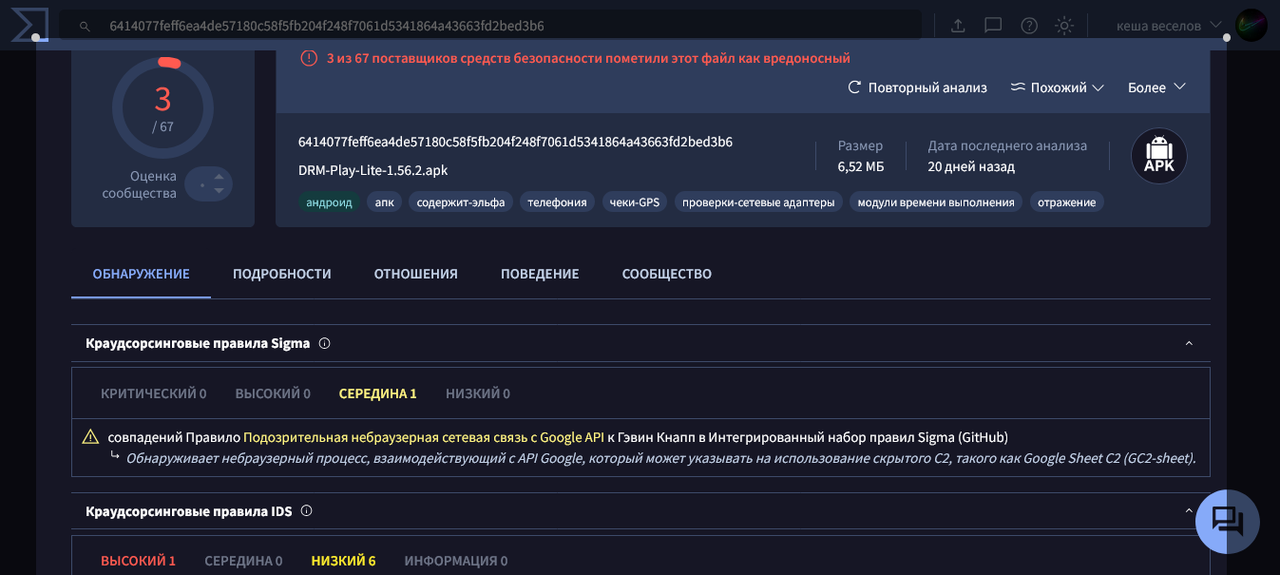The image size is (1280, 575).
Task: Click Повторный анализ button
Action: click(x=917, y=87)
